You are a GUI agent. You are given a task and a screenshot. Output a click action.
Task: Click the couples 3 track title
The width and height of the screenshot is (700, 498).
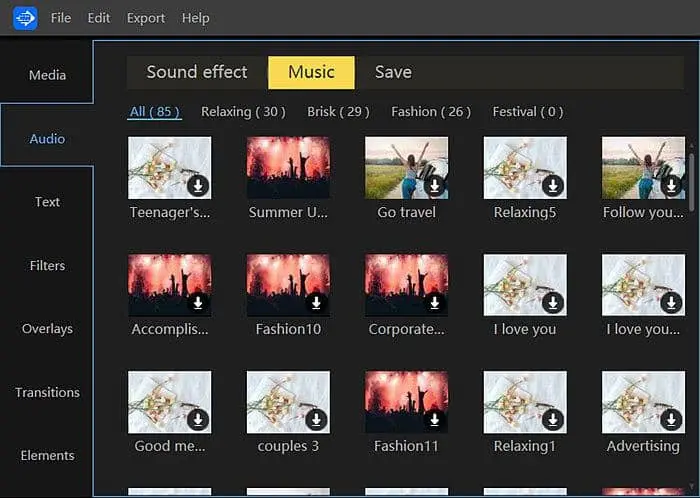288,446
